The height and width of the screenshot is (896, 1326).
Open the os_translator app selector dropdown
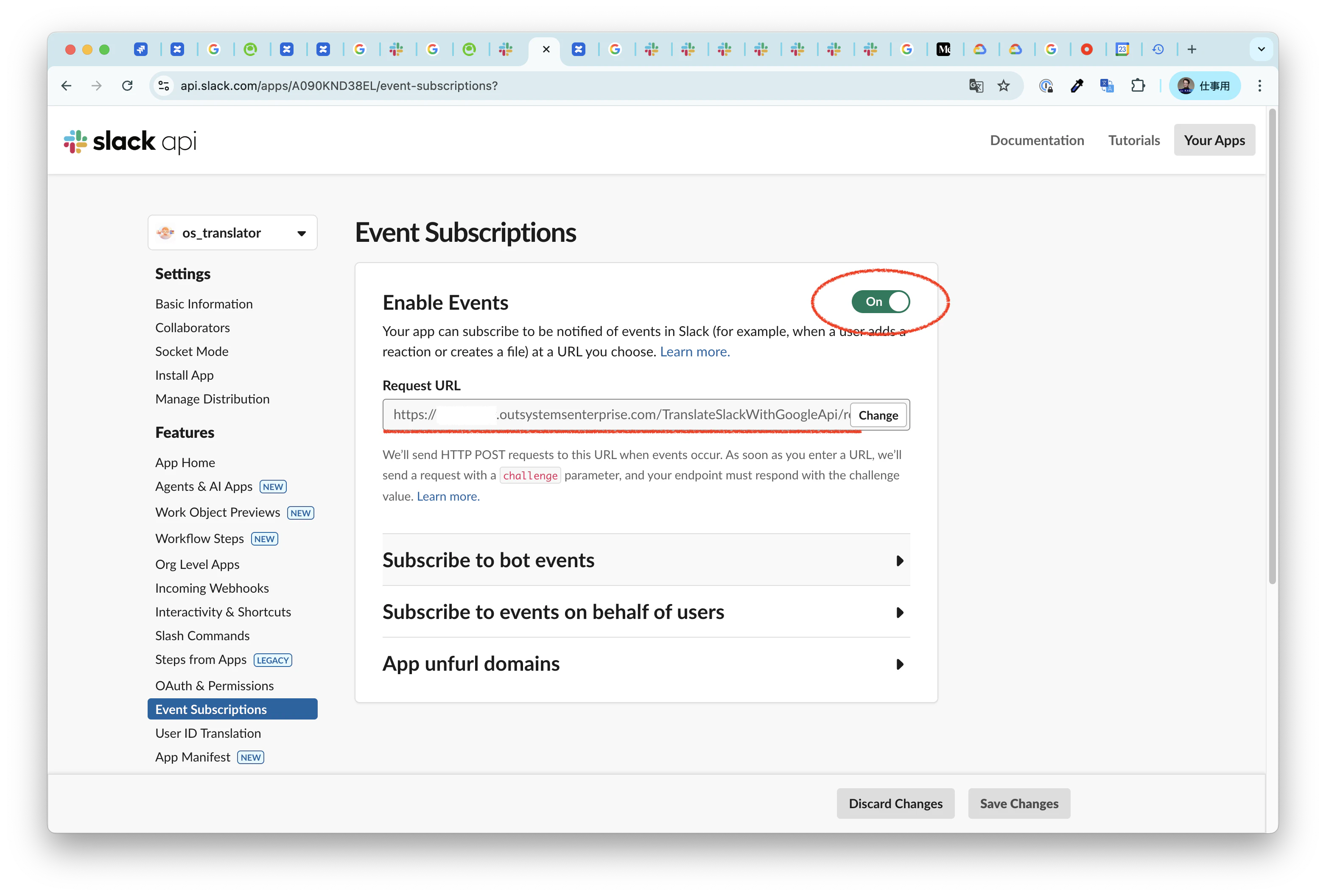[232, 233]
